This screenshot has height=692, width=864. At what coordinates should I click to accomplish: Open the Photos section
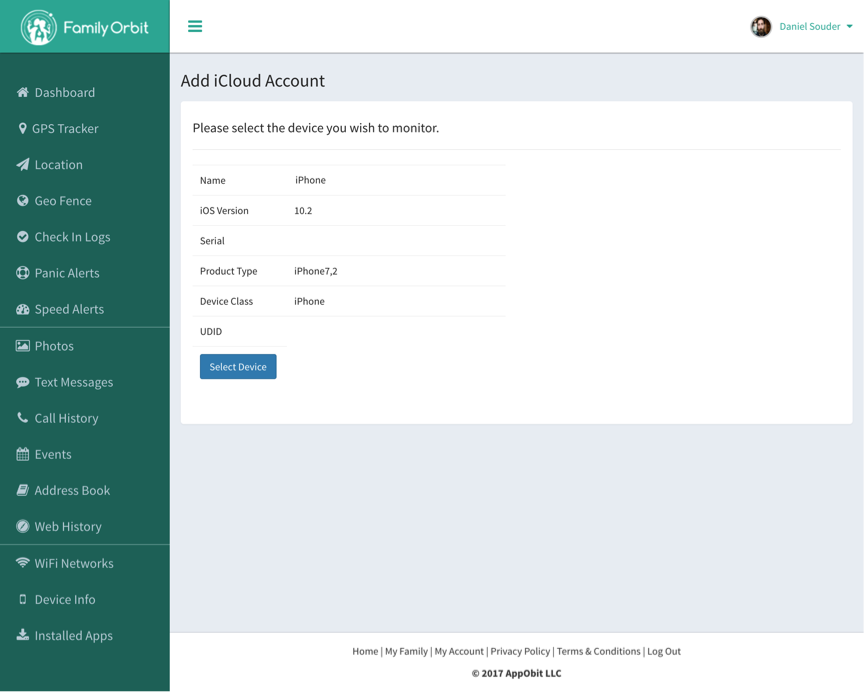[x=54, y=346]
